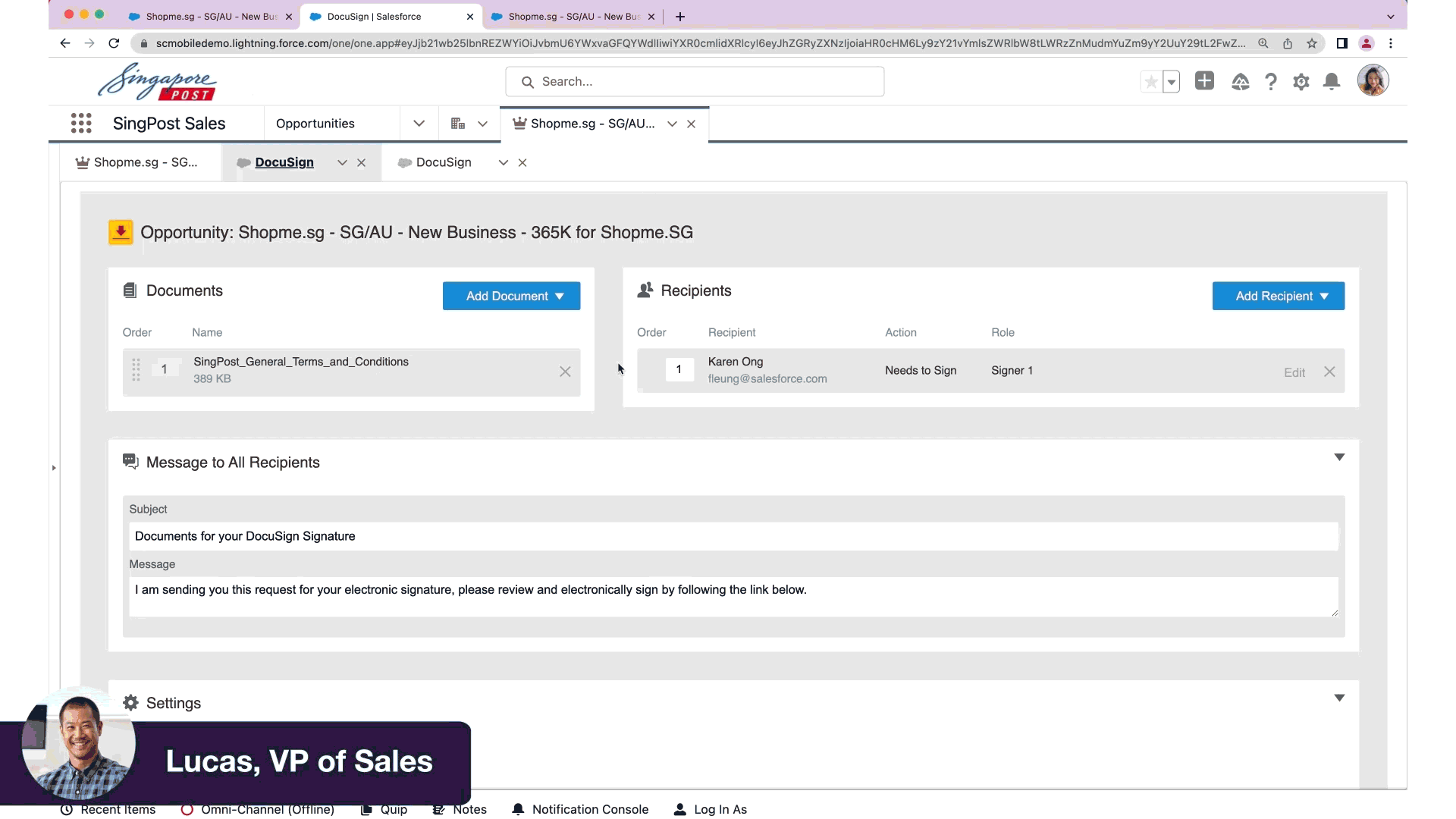Open the dropdown next to the table icon

(482, 124)
